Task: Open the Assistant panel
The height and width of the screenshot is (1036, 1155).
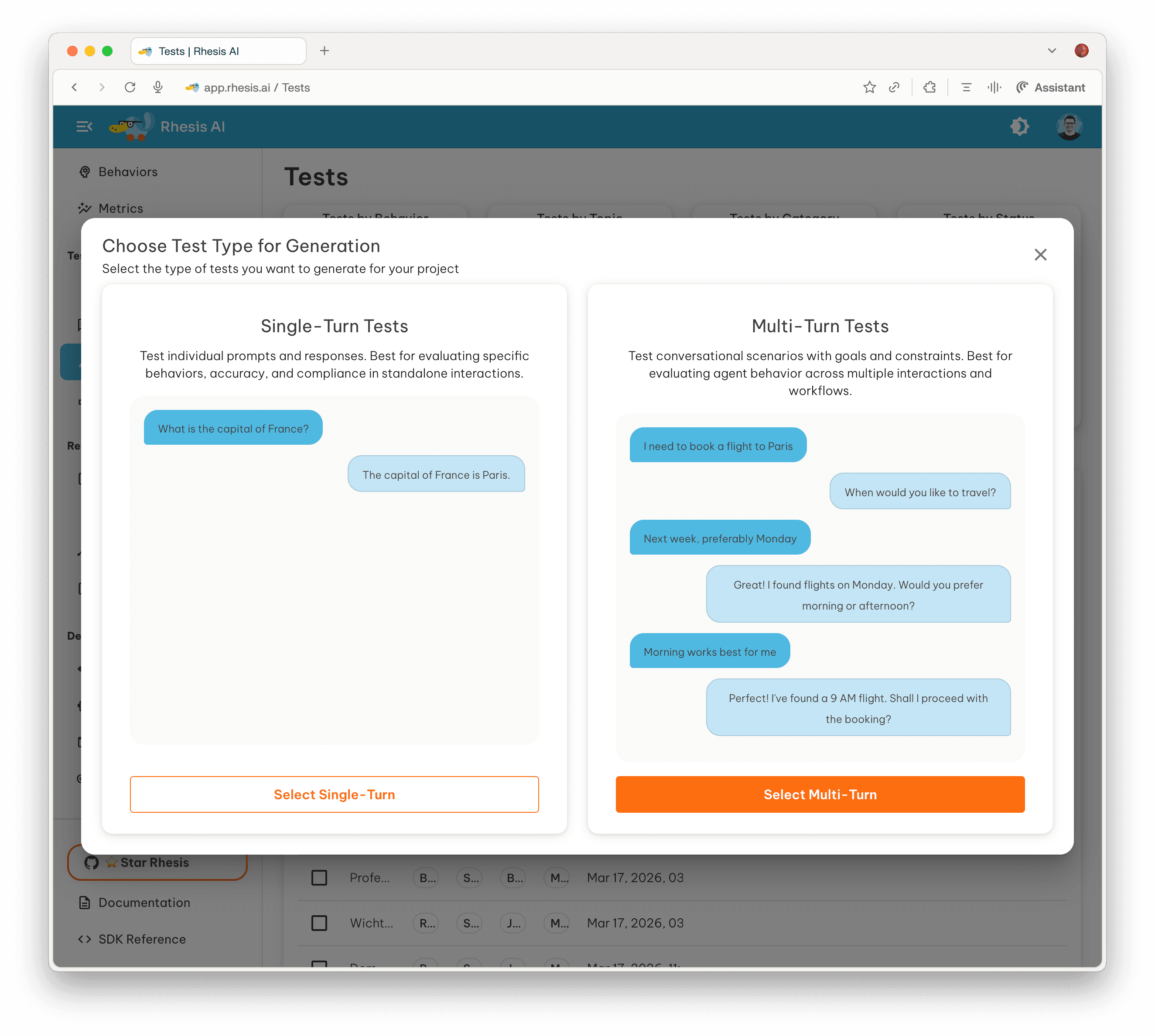Action: pyautogui.click(x=1051, y=87)
